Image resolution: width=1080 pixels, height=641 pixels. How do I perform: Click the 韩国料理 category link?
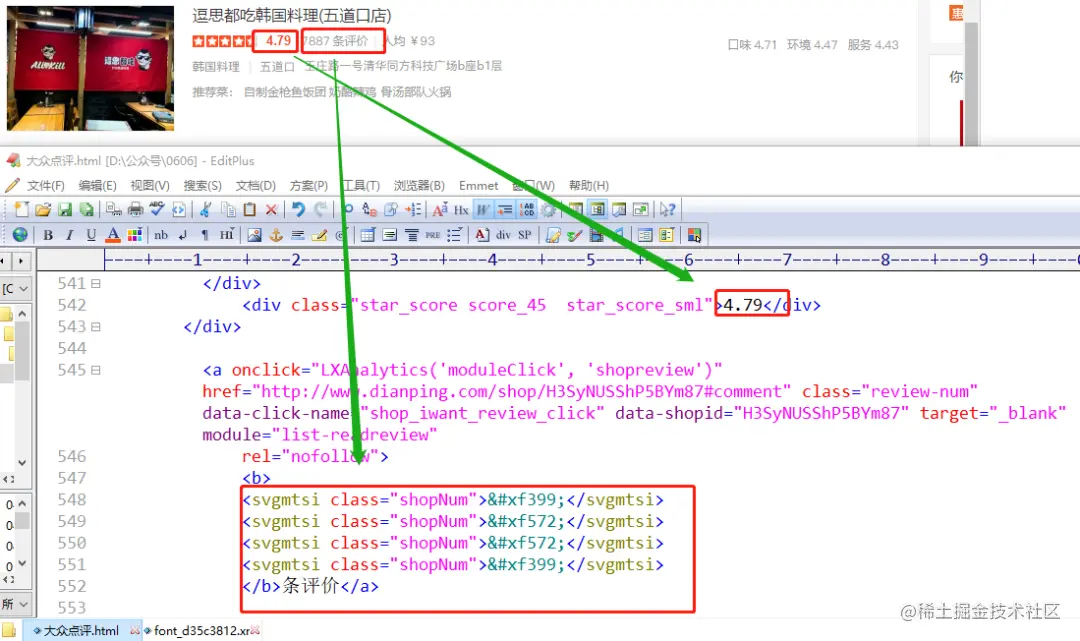[216, 67]
